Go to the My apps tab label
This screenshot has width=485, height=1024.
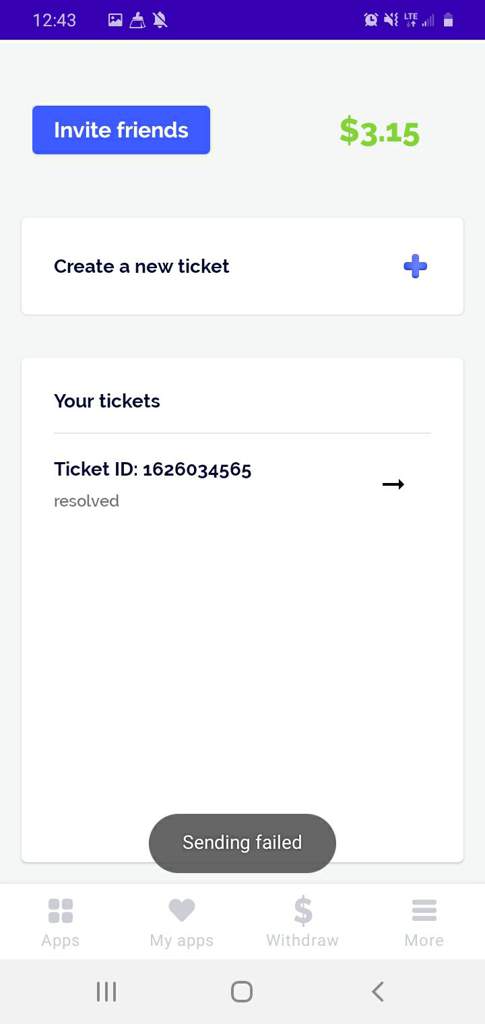click(x=181, y=940)
